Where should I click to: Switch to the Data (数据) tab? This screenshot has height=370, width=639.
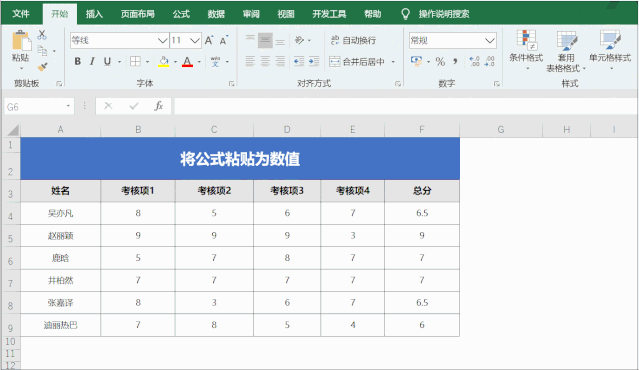click(x=216, y=14)
